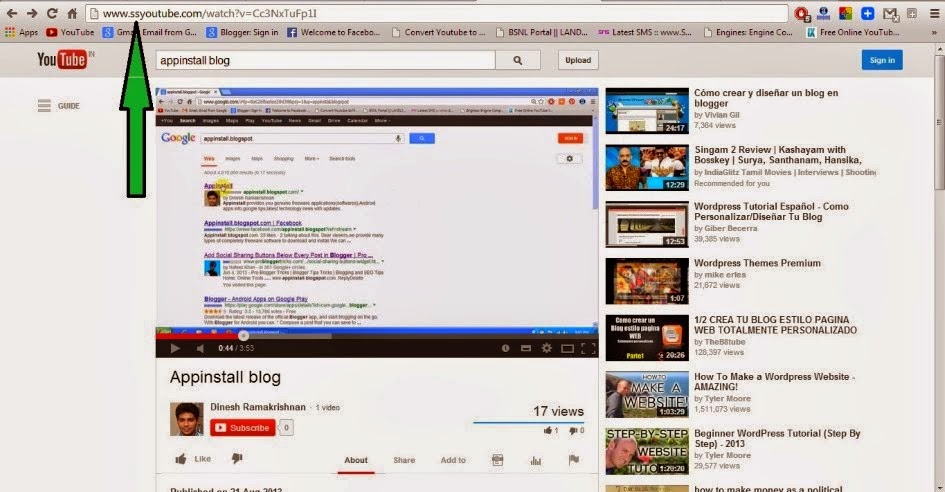Enter fullscreen mode in the video player

(x=588, y=348)
